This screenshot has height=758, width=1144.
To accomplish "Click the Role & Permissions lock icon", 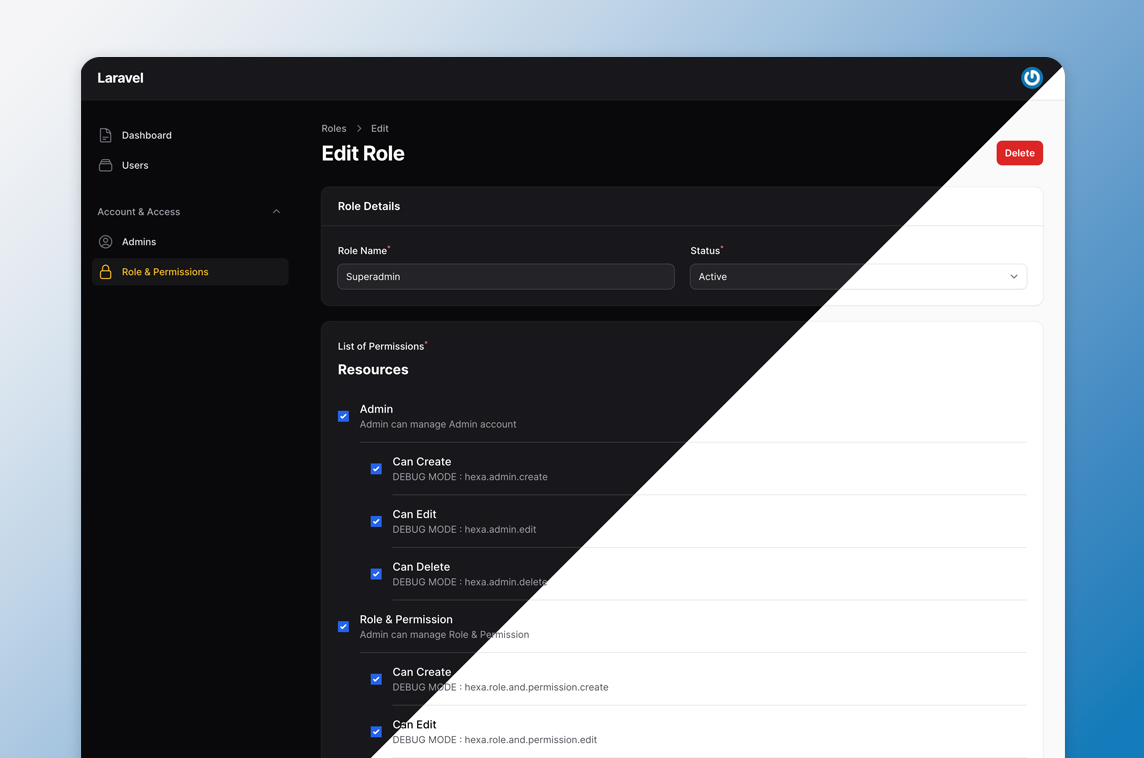I will (105, 271).
